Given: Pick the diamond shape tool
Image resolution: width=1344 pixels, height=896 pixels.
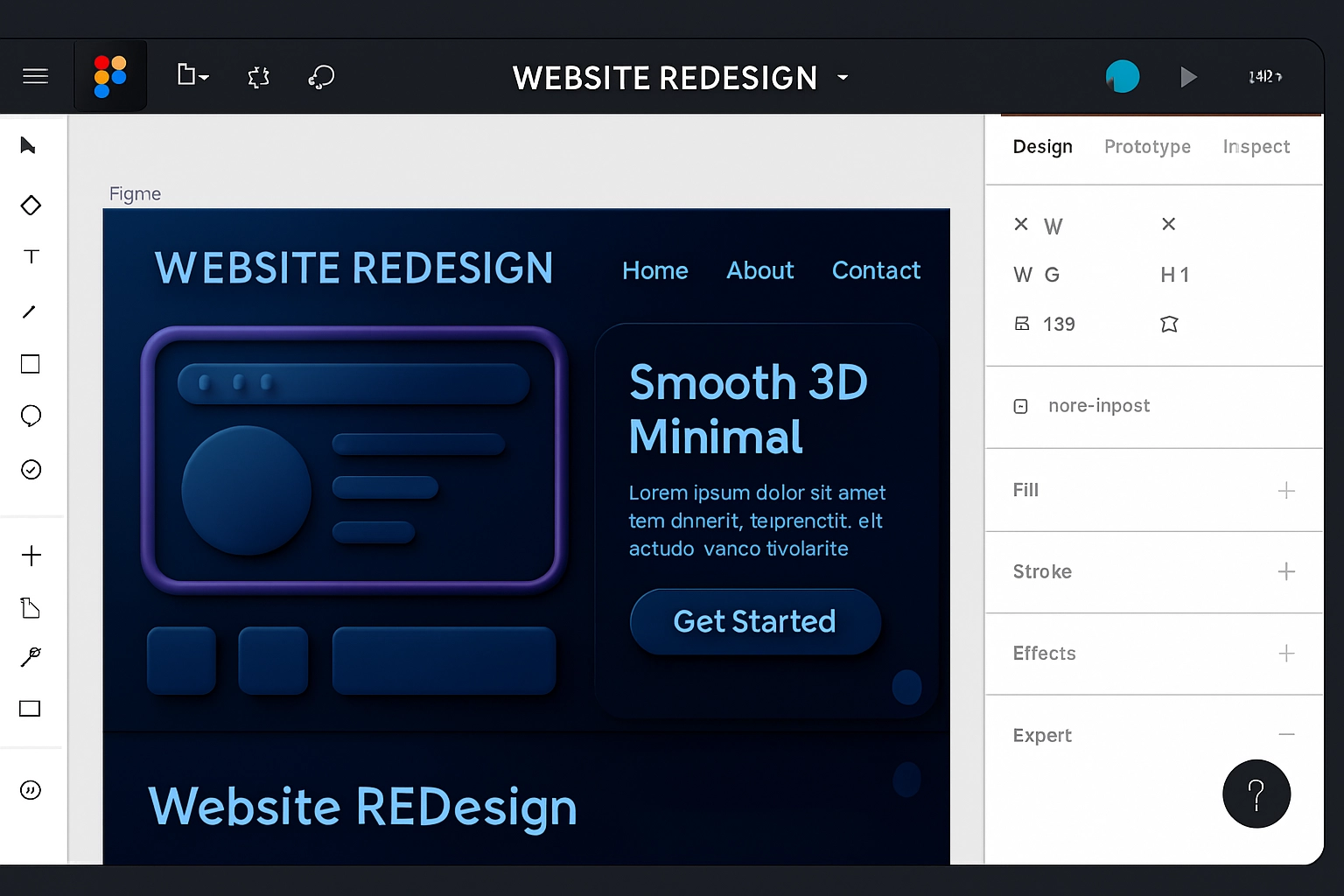Looking at the screenshot, I should (31, 206).
